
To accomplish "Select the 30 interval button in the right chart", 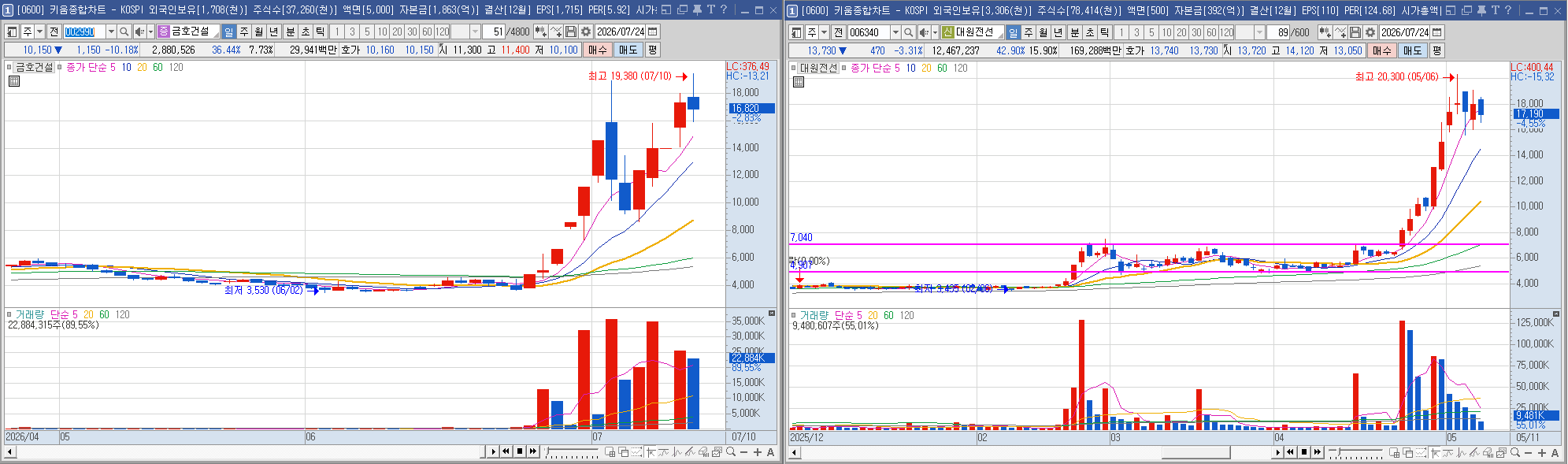I will tap(1196, 32).
